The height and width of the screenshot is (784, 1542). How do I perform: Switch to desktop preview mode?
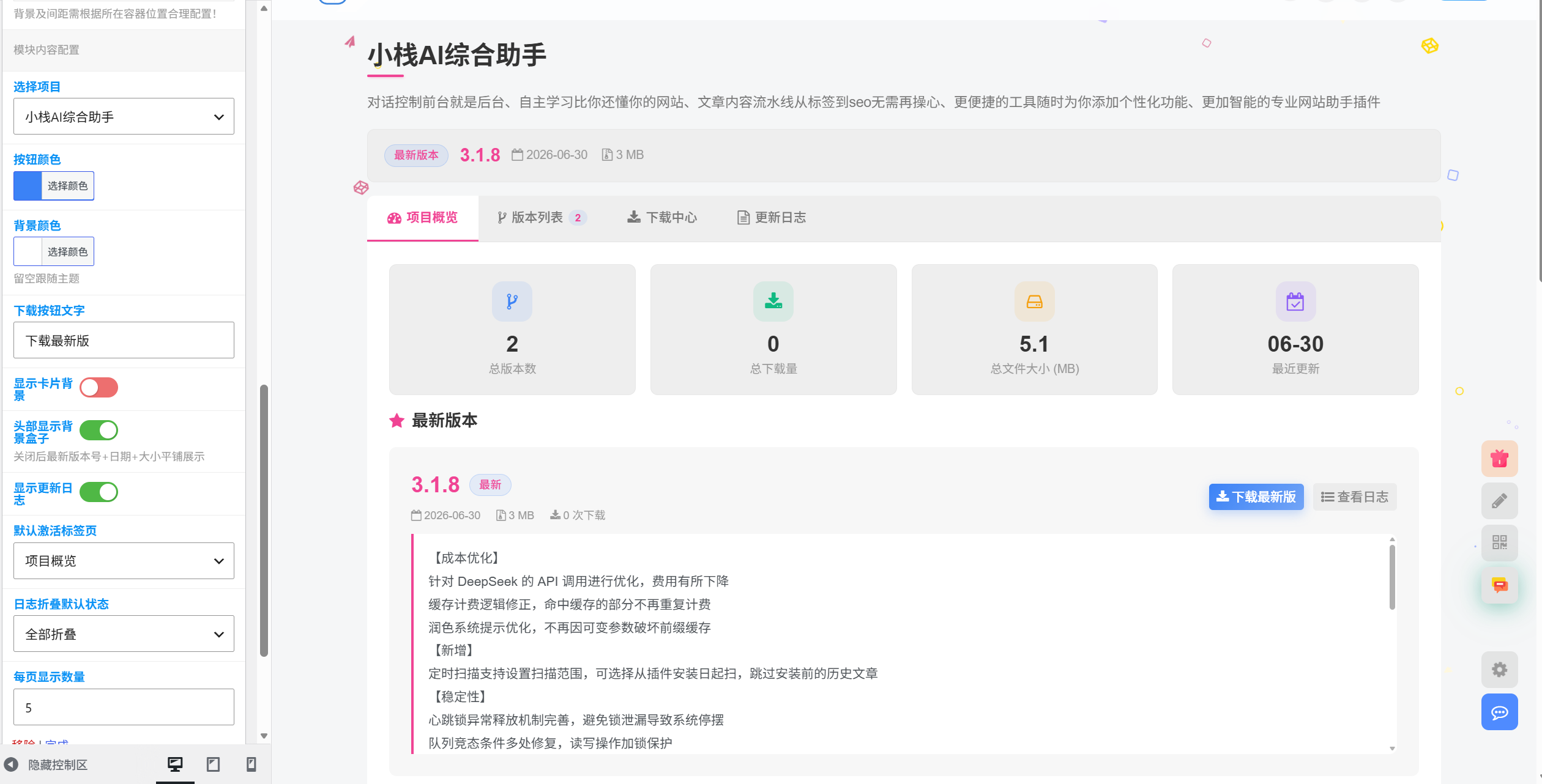click(x=175, y=764)
